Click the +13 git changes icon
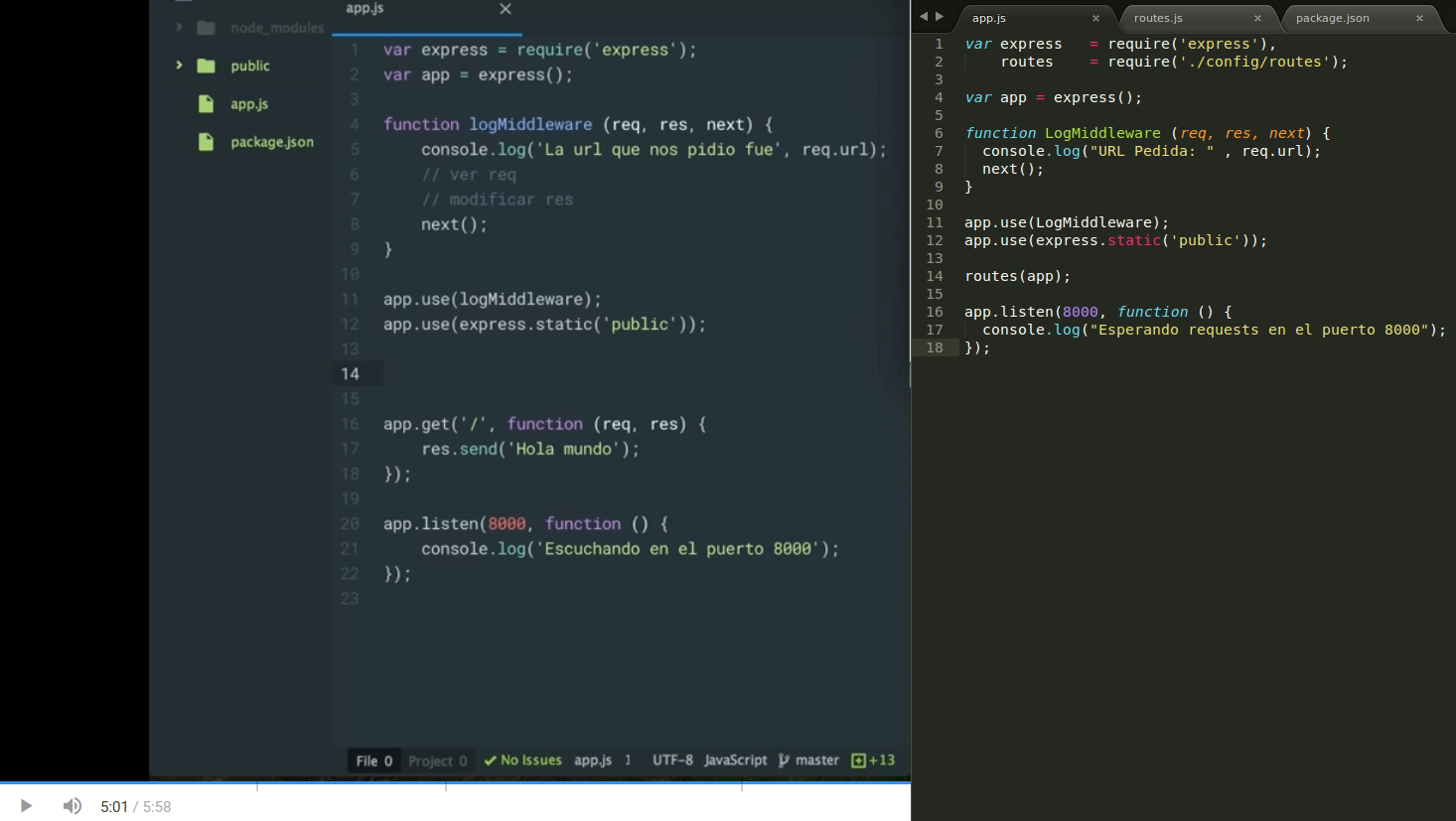This screenshot has height=821, width=1456. click(x=873, y=760)
